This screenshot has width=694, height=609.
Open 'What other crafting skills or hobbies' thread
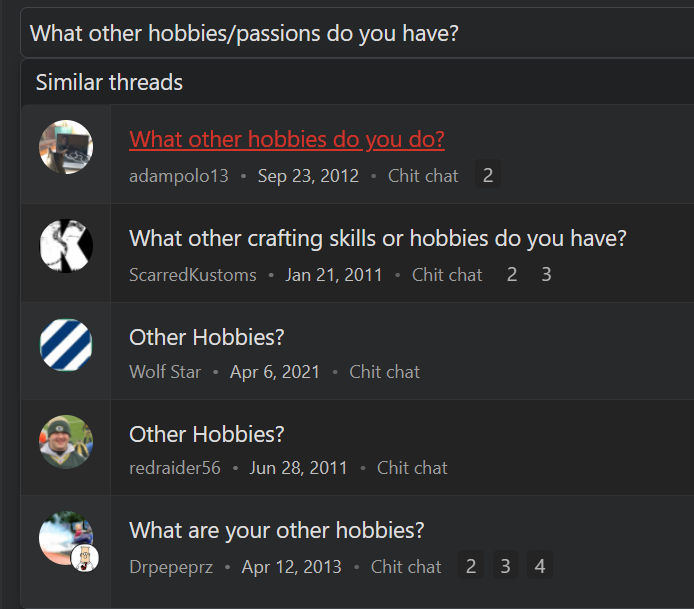tap(378, 239)
